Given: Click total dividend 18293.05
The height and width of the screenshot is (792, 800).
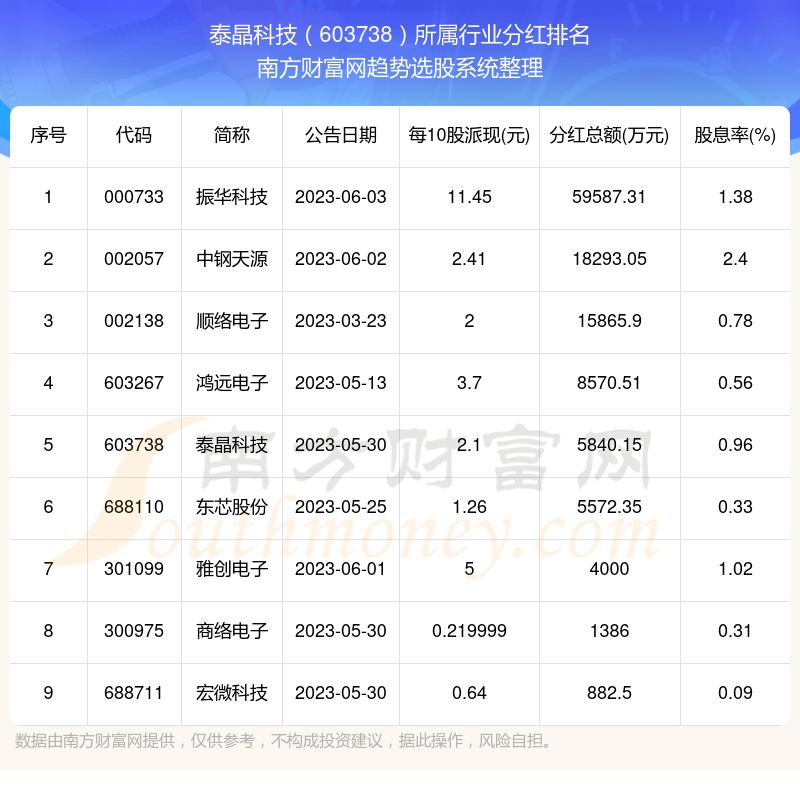Looking at the screenshot, I should (x=609, y=259).
